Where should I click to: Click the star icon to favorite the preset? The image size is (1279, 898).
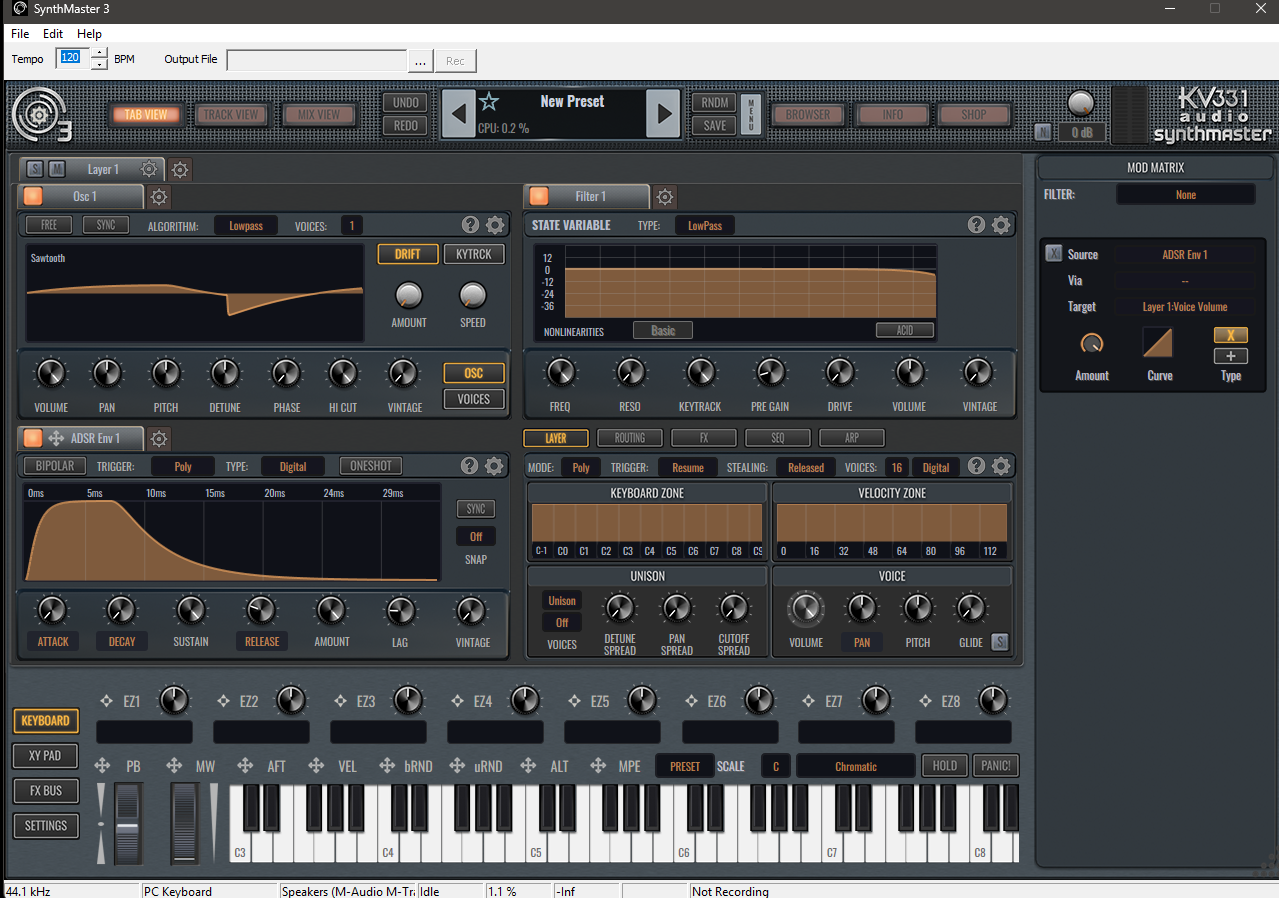pos(487,100)
